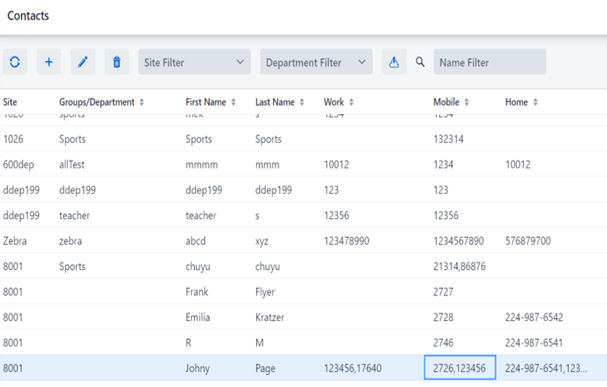Refresh the contacts list
This screenshot has height=387, width=607.
[x=15, y=62]
